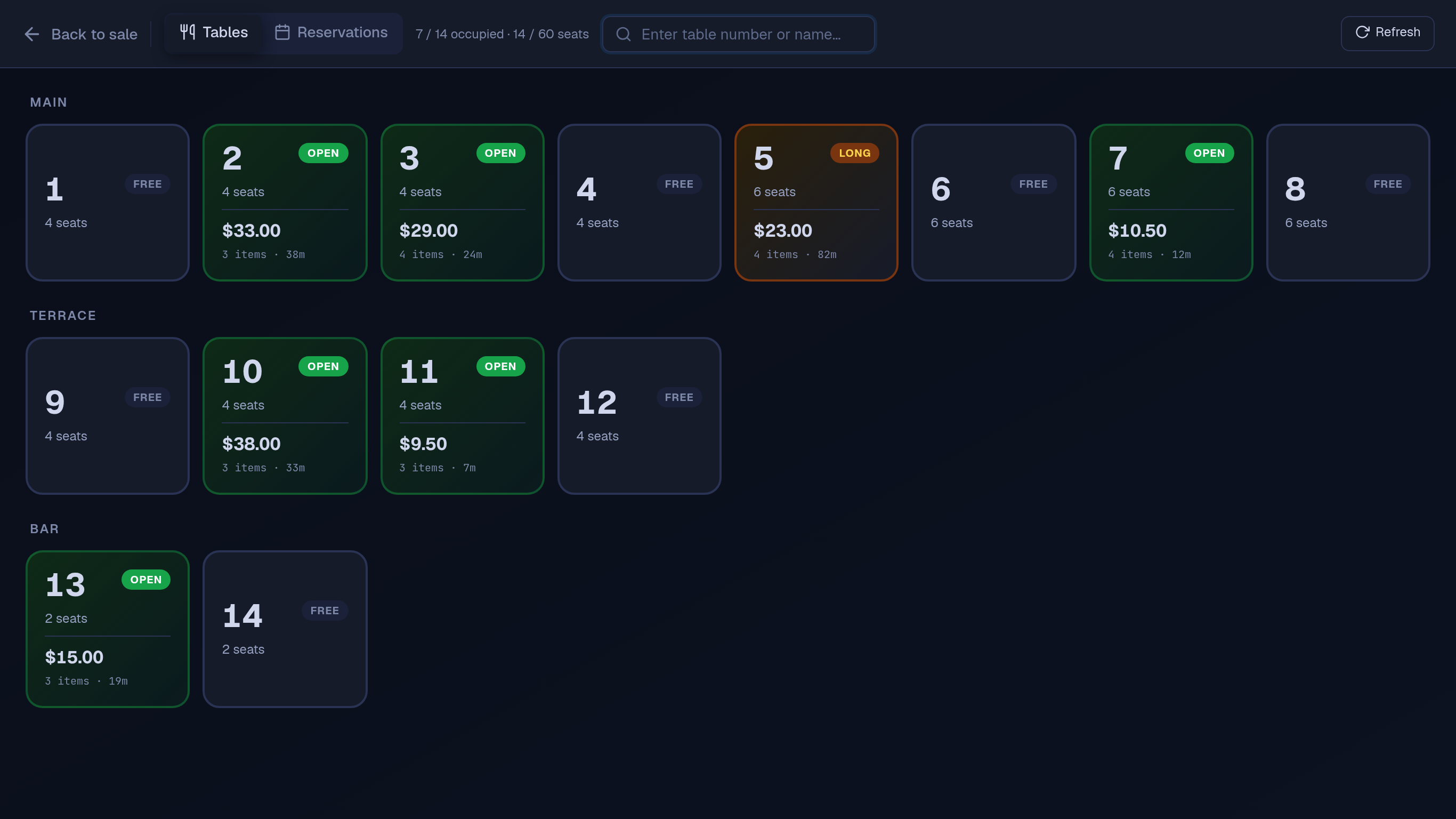Select the Tables tab
This screenshot has width=1456, height=819.
(214, 33)
